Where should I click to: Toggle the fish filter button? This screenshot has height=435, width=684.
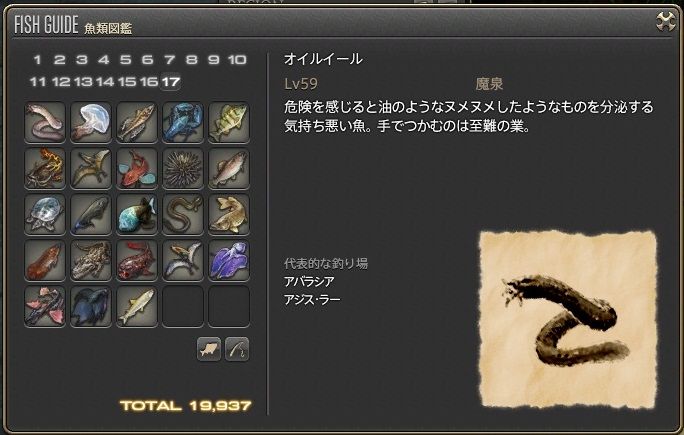(209, 349)
